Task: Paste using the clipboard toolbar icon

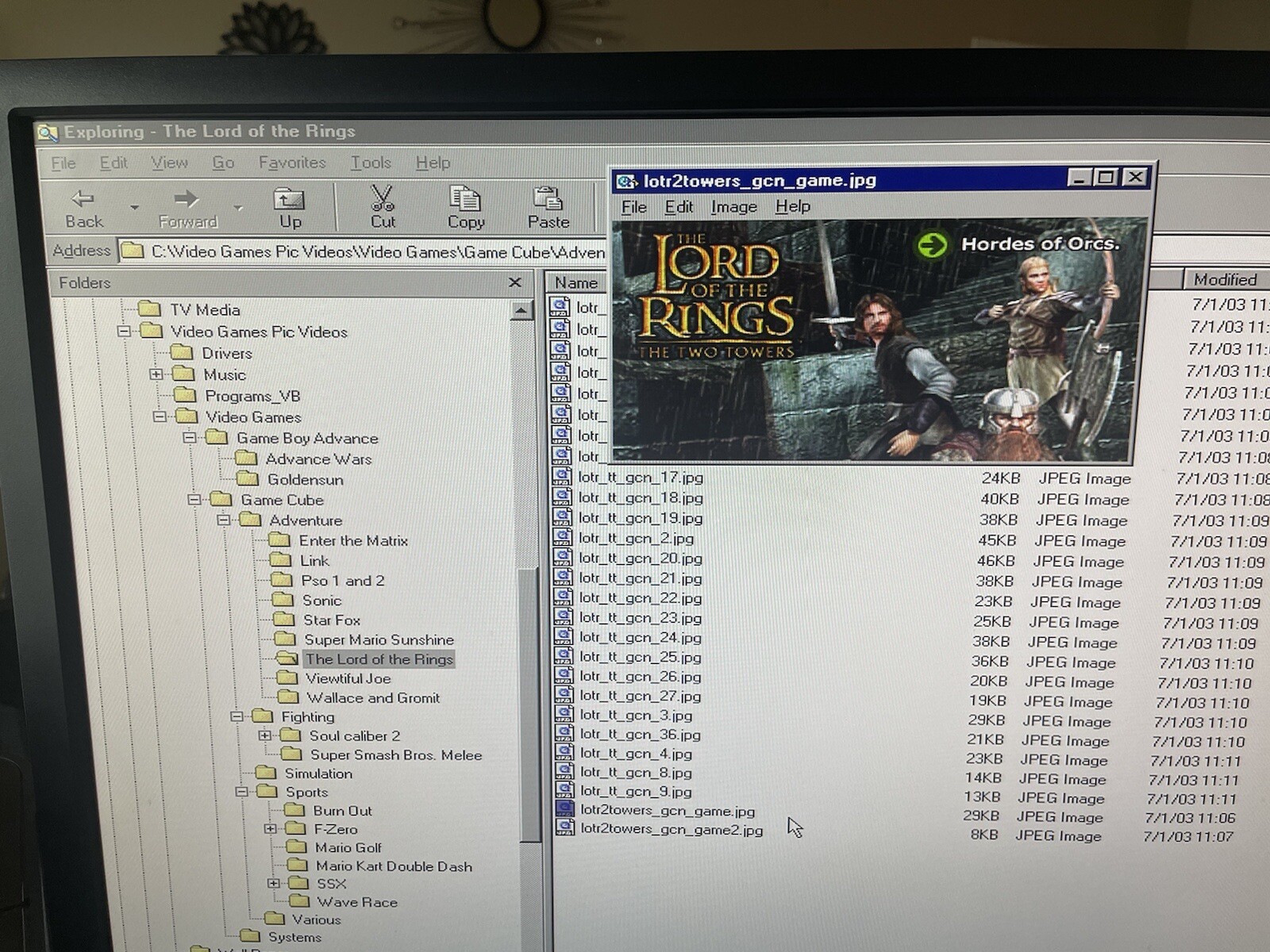Action: (x=548, y=208)
